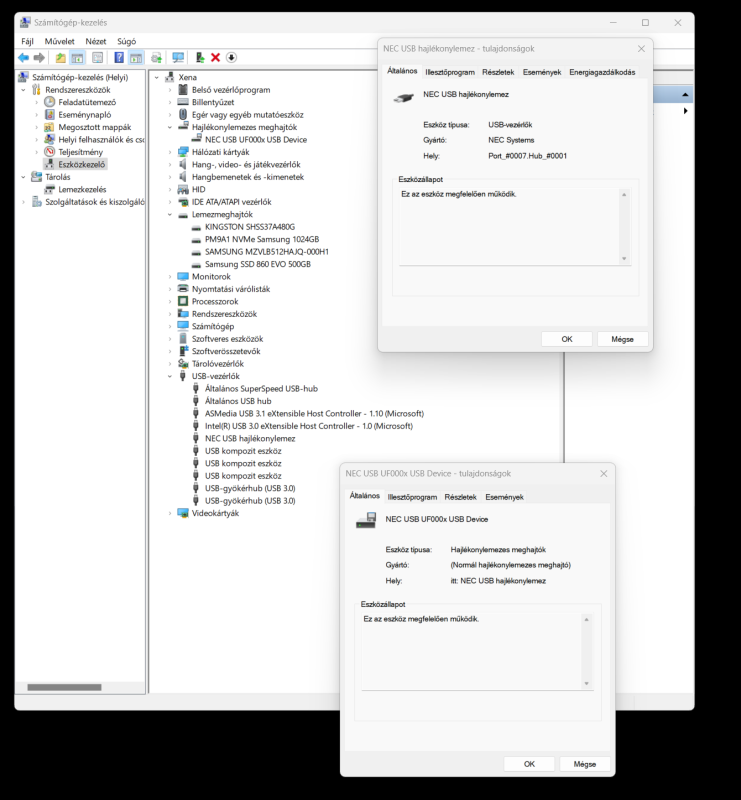Screen dimensions: 741x800
Task: Click OK in NEC USB UF000x USB Device dialog
Action: click(x=529, y=764)
